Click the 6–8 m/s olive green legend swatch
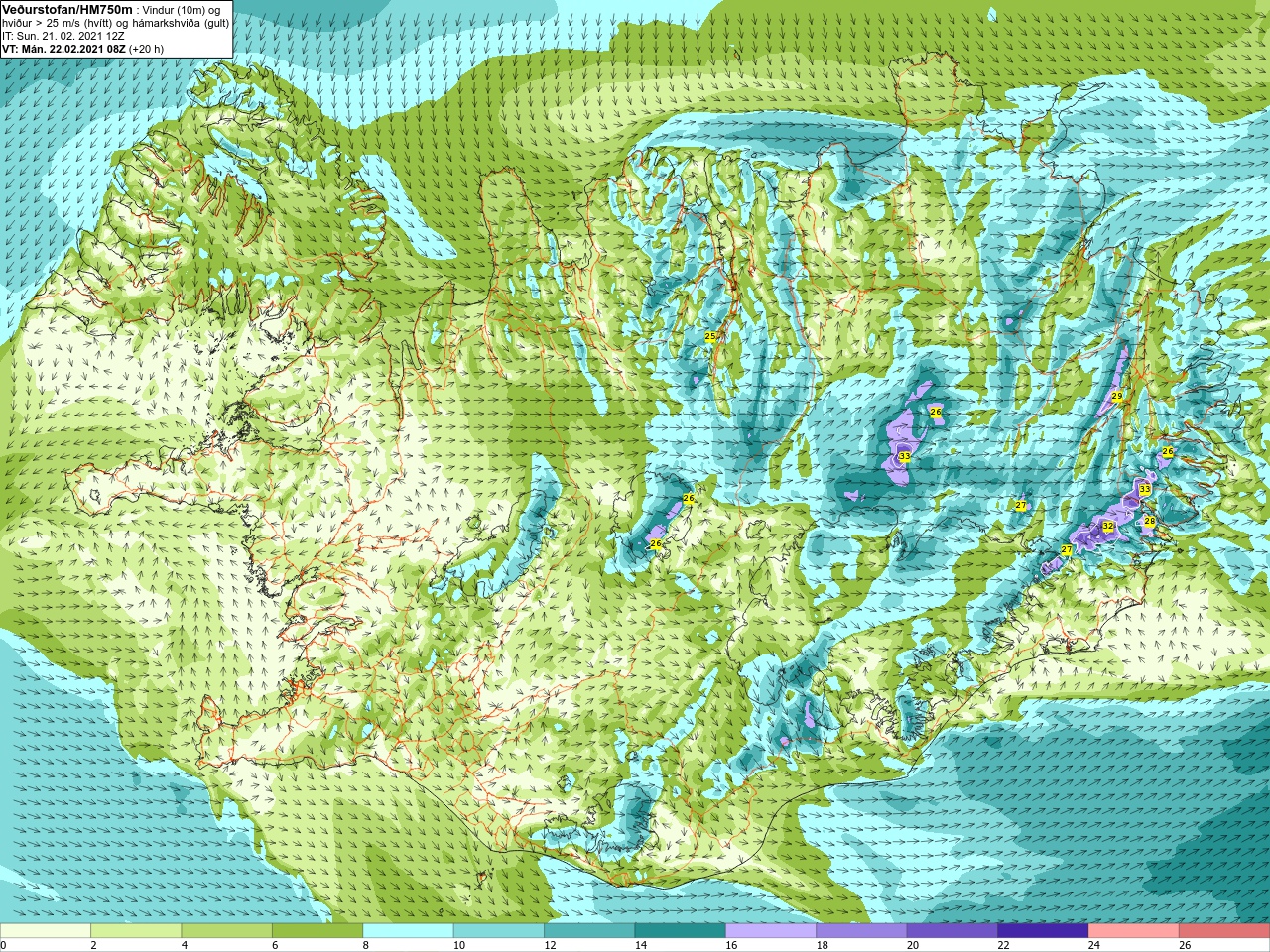The width and height of the screenshot is (1270, 952). [317, 930]
